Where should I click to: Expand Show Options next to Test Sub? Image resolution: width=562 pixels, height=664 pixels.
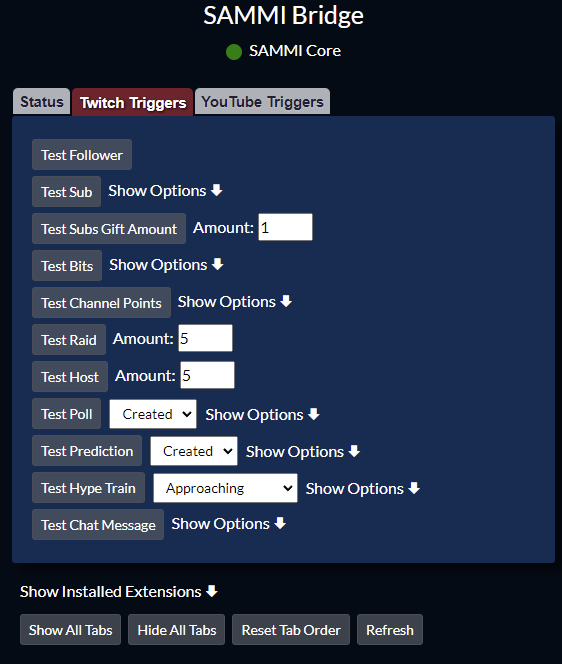165,191
